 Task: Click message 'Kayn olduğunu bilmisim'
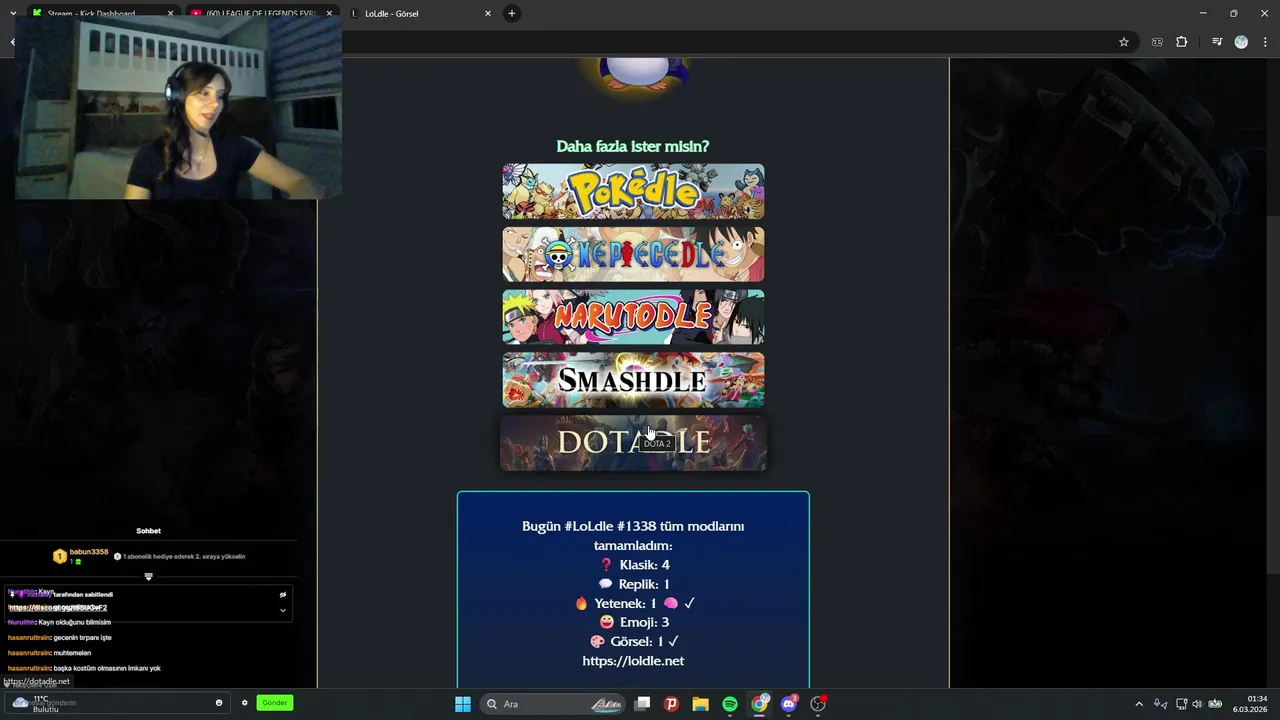point(75,622)
